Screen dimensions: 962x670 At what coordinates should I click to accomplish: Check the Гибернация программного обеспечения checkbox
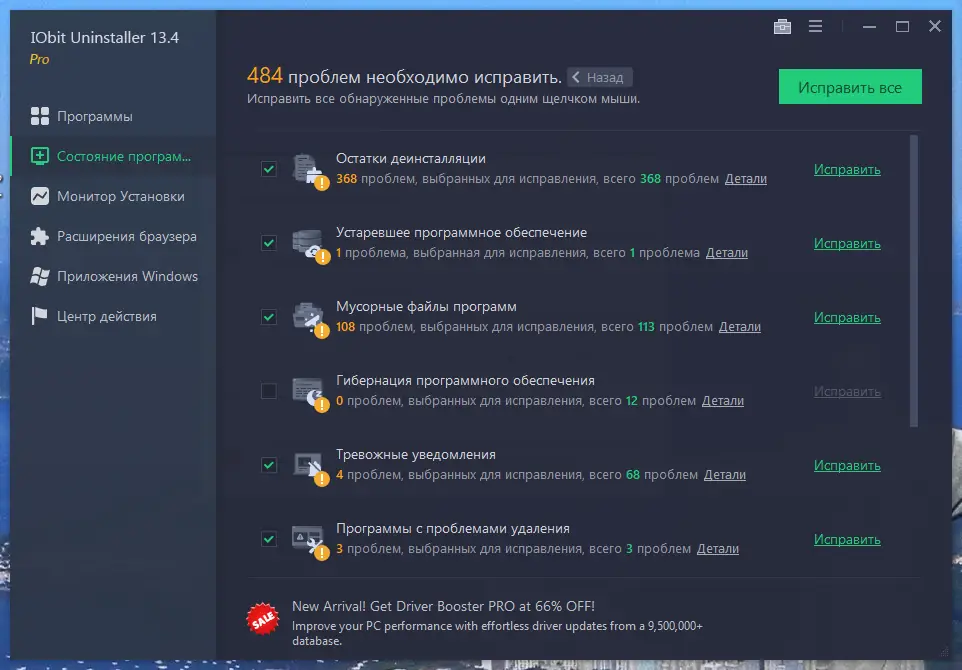(269, 391)
